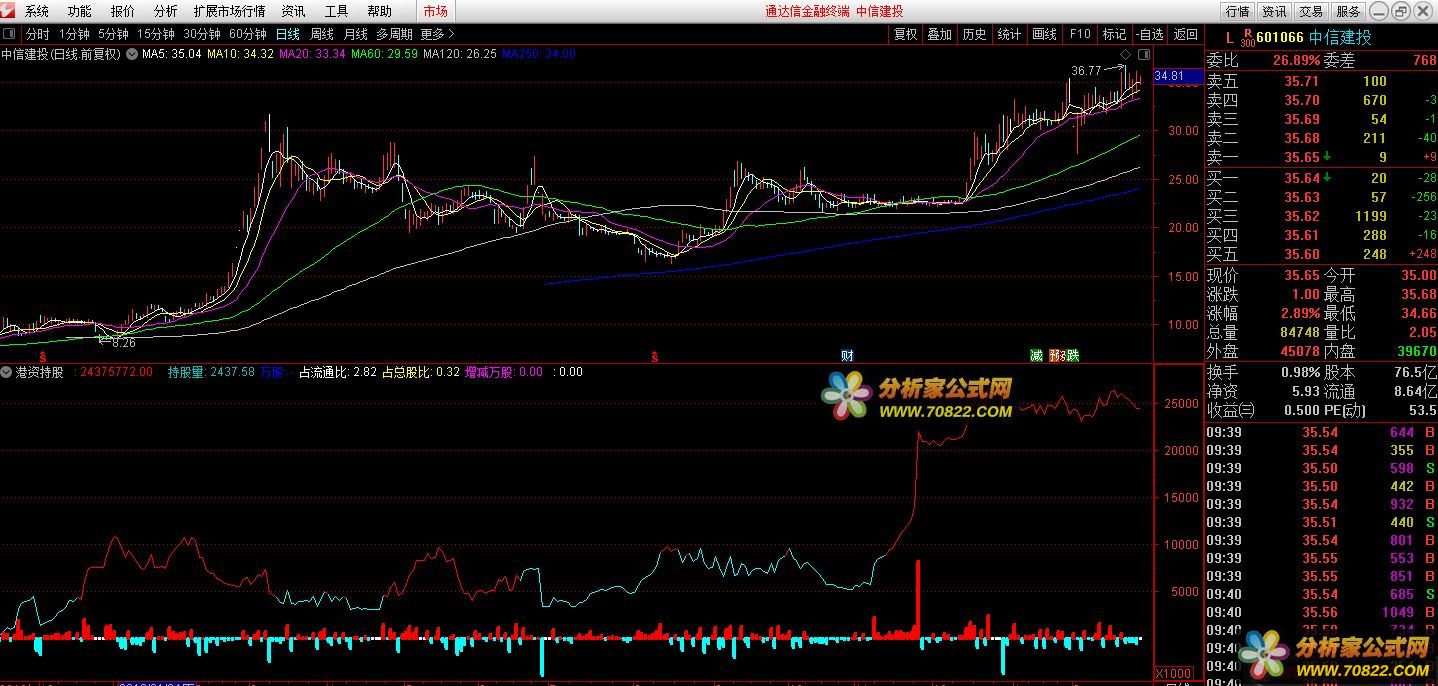Click the L tag beside stock code
The width and height of the screenshot is (1438, 686).
[1229, 38]
